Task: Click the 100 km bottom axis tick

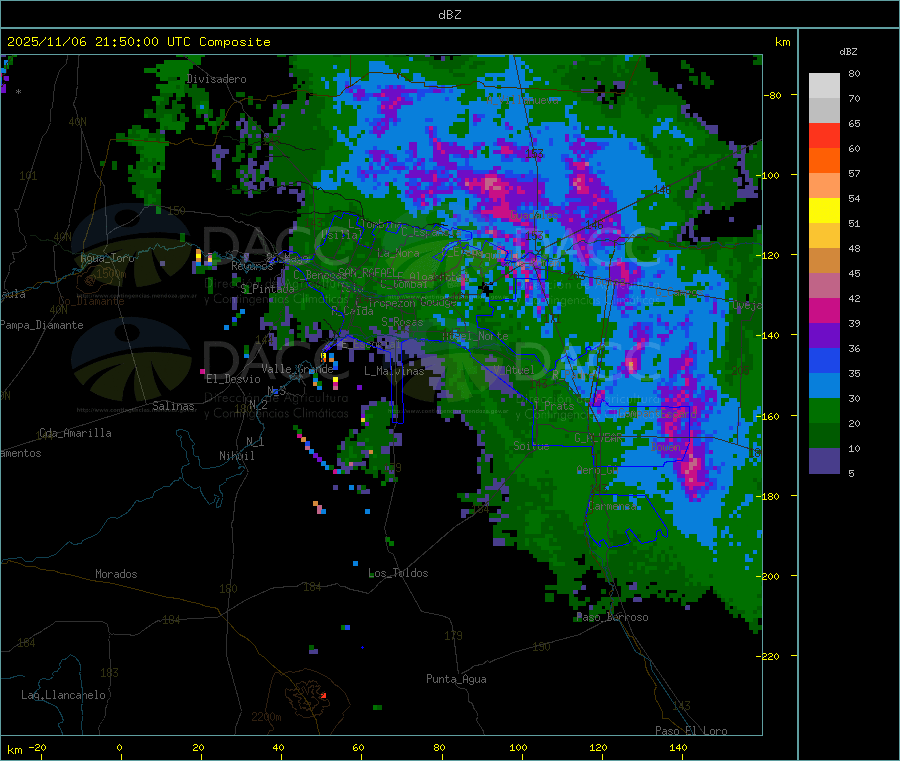Action: 518,747
